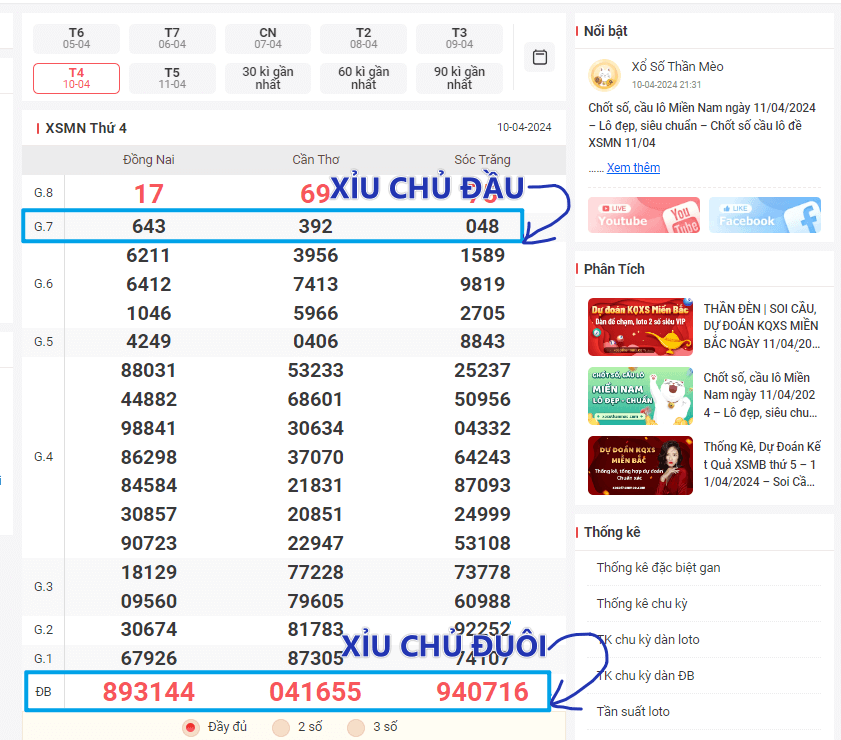Image resolution: width=841 pixels, height=740 pixels.
Task: View the 30 kì gần nhất results
Action: (x=267, y=76)
